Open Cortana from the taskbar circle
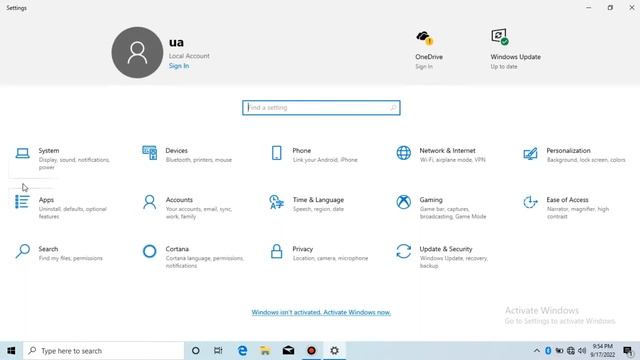Screen dimensions: 640x360 click(196, 351)
